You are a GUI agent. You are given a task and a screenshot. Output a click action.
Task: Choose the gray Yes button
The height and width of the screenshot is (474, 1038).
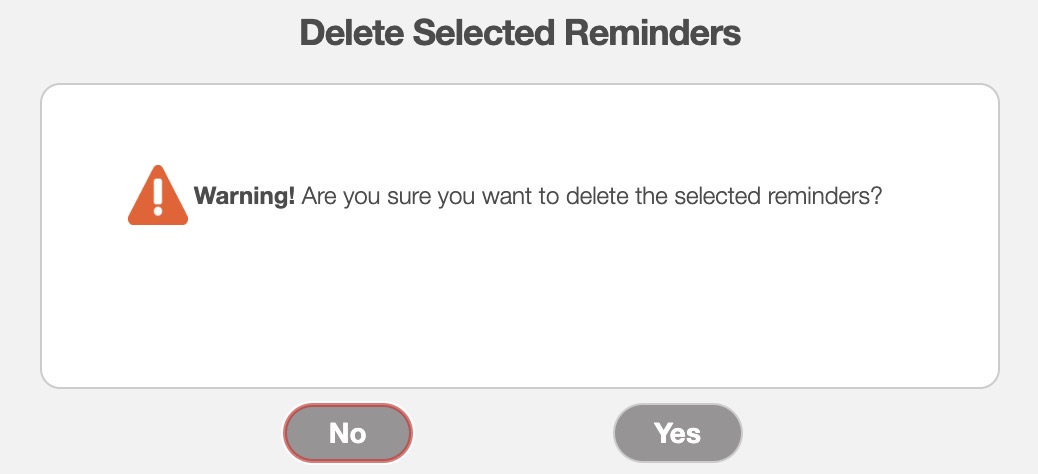(x=677, y=433)
